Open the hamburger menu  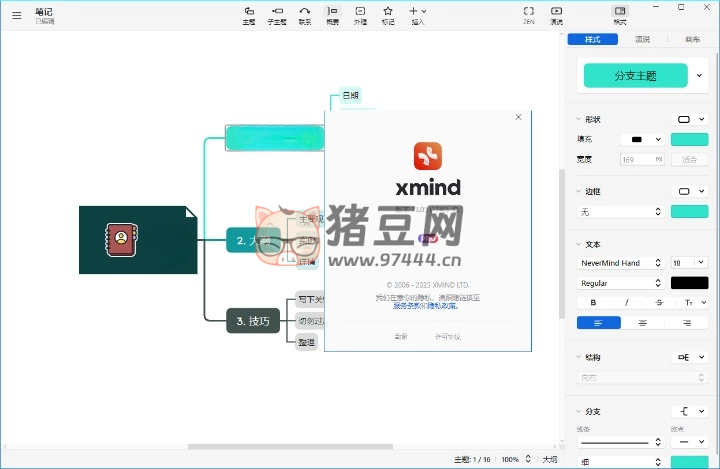(x=16, y=15)
